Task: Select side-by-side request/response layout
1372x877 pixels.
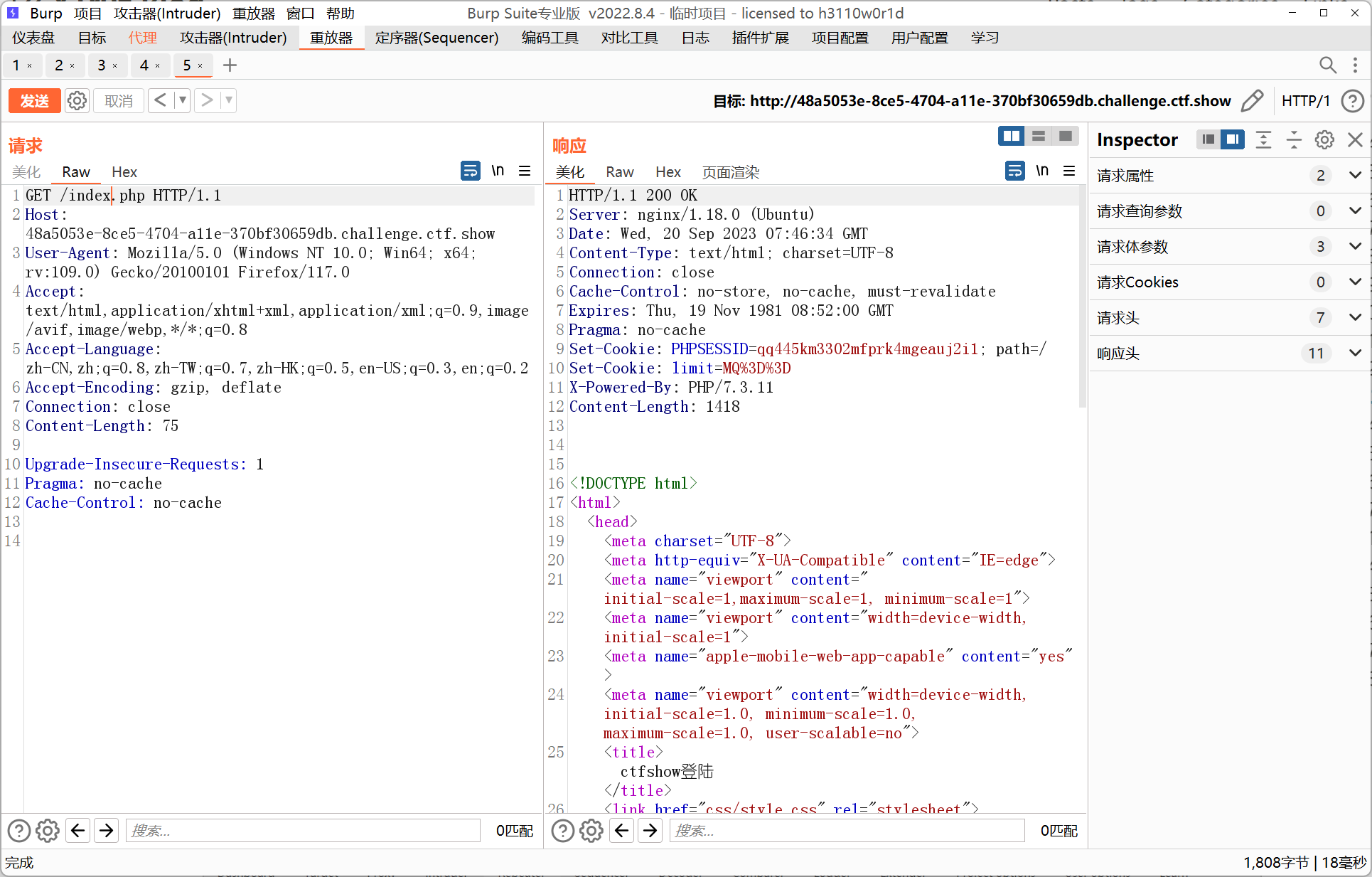Action: 1011,136
